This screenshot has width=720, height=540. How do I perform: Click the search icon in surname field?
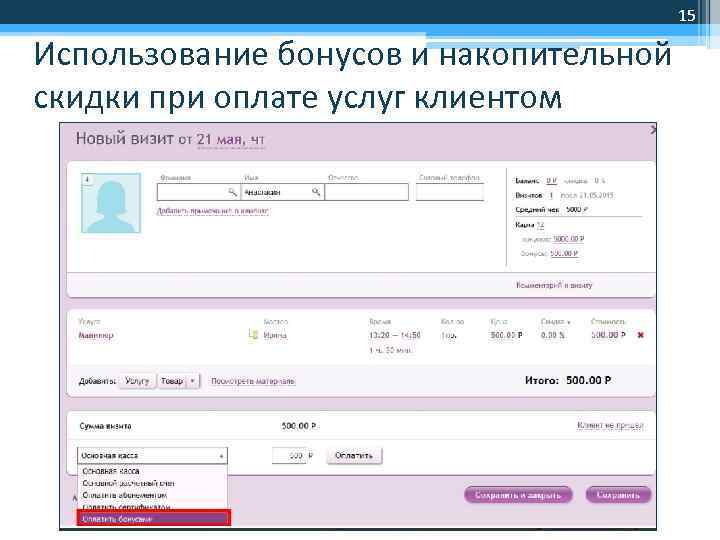232,191
